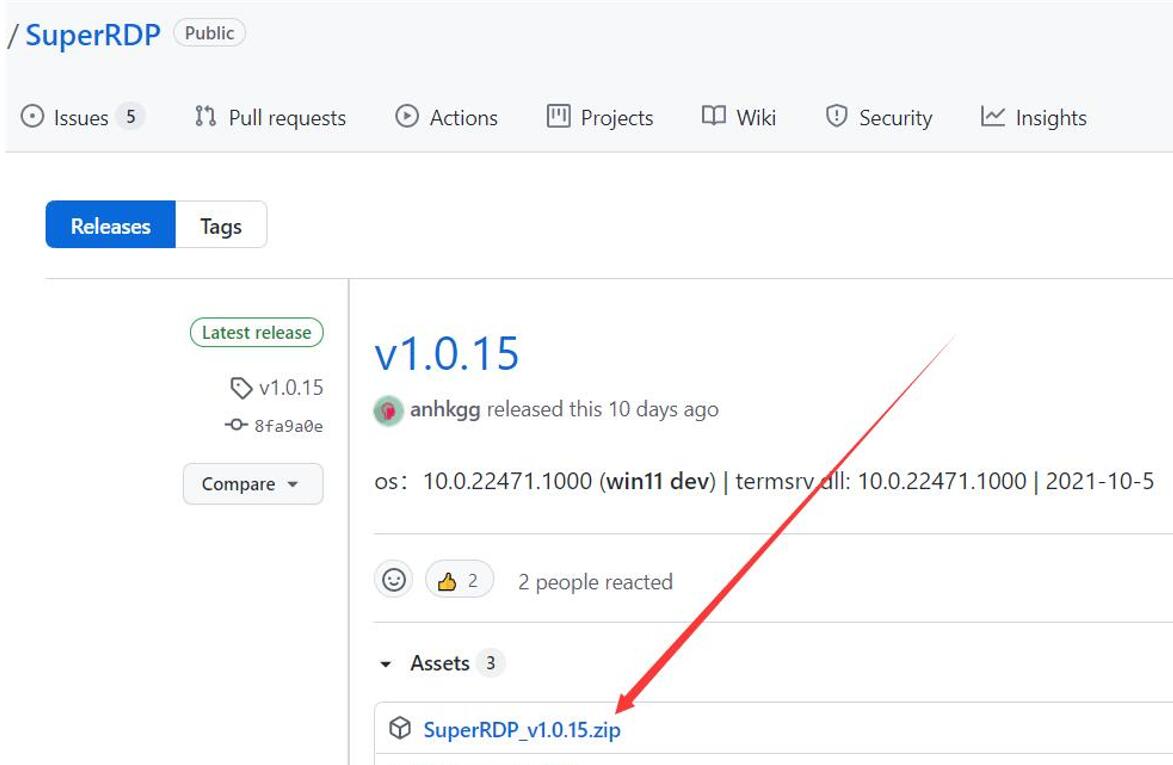Go to Pull requests tab
The height and width of the screenshot is (765, 1173).
[270, 117]
